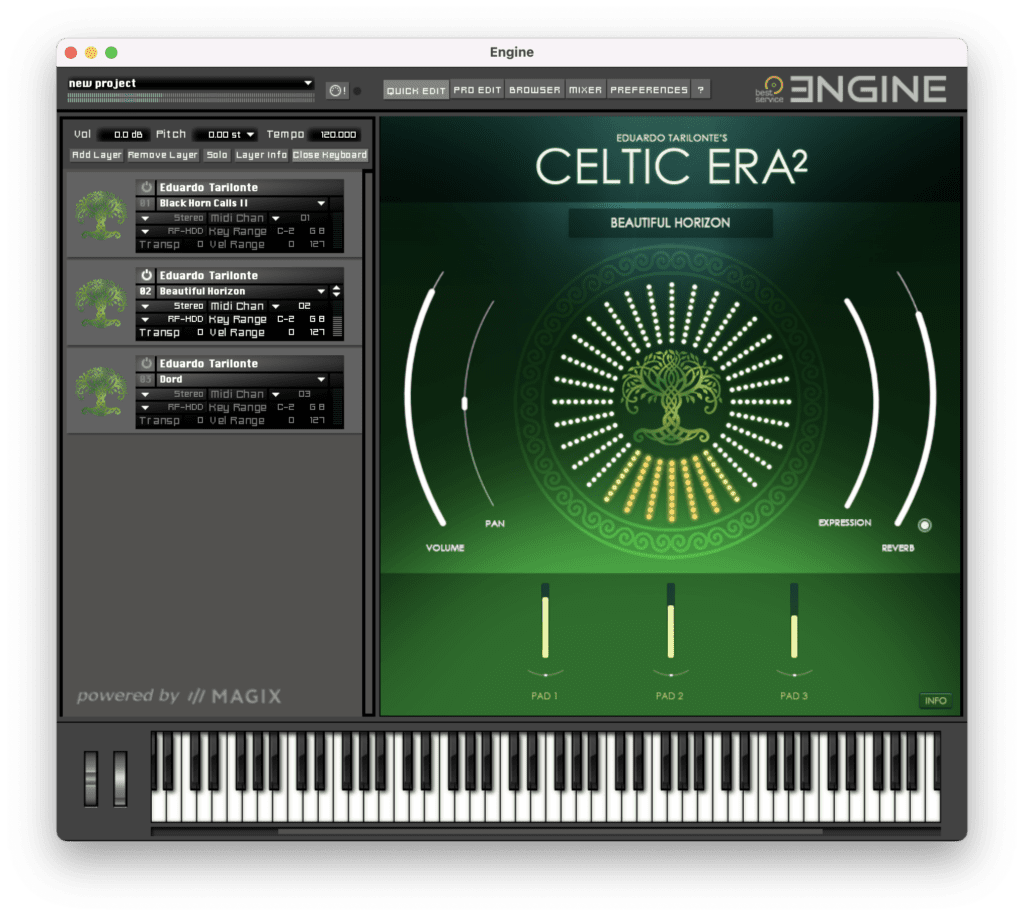Click the panic/MIDI reset icon
1024x916 pixels.
(336, 91)
